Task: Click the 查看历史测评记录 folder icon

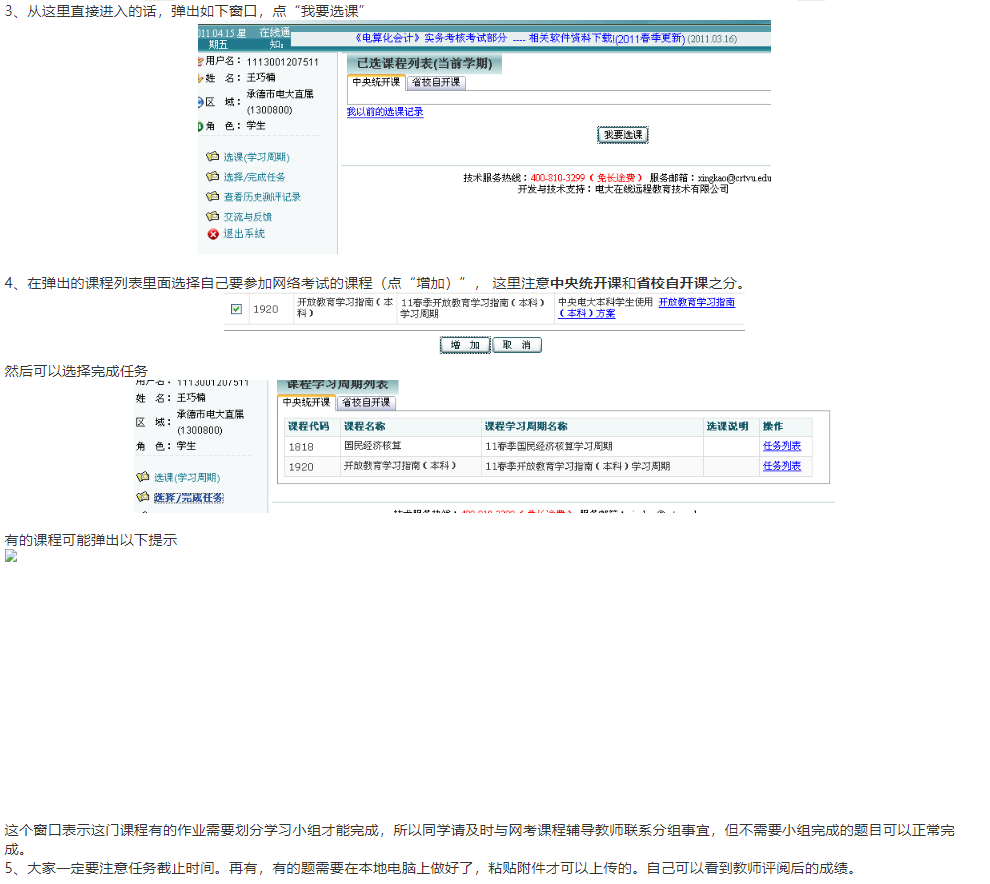Action: coord(212,195)
